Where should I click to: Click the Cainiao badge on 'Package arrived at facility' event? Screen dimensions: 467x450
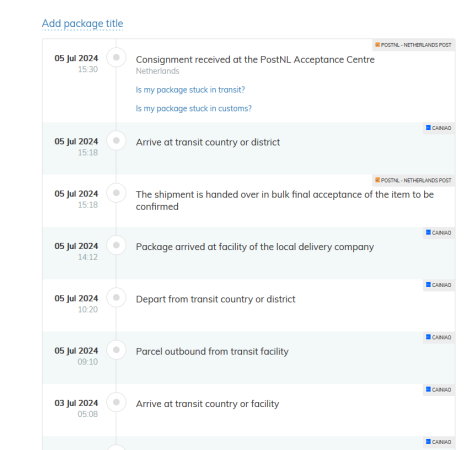coord(439,233)
